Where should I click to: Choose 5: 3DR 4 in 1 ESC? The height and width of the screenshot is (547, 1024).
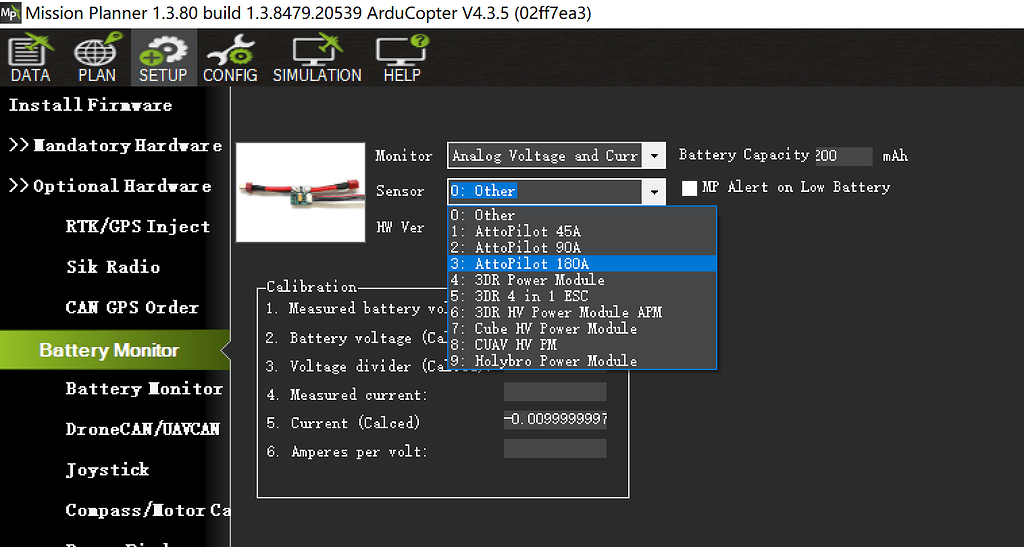(x=582, y=296)
